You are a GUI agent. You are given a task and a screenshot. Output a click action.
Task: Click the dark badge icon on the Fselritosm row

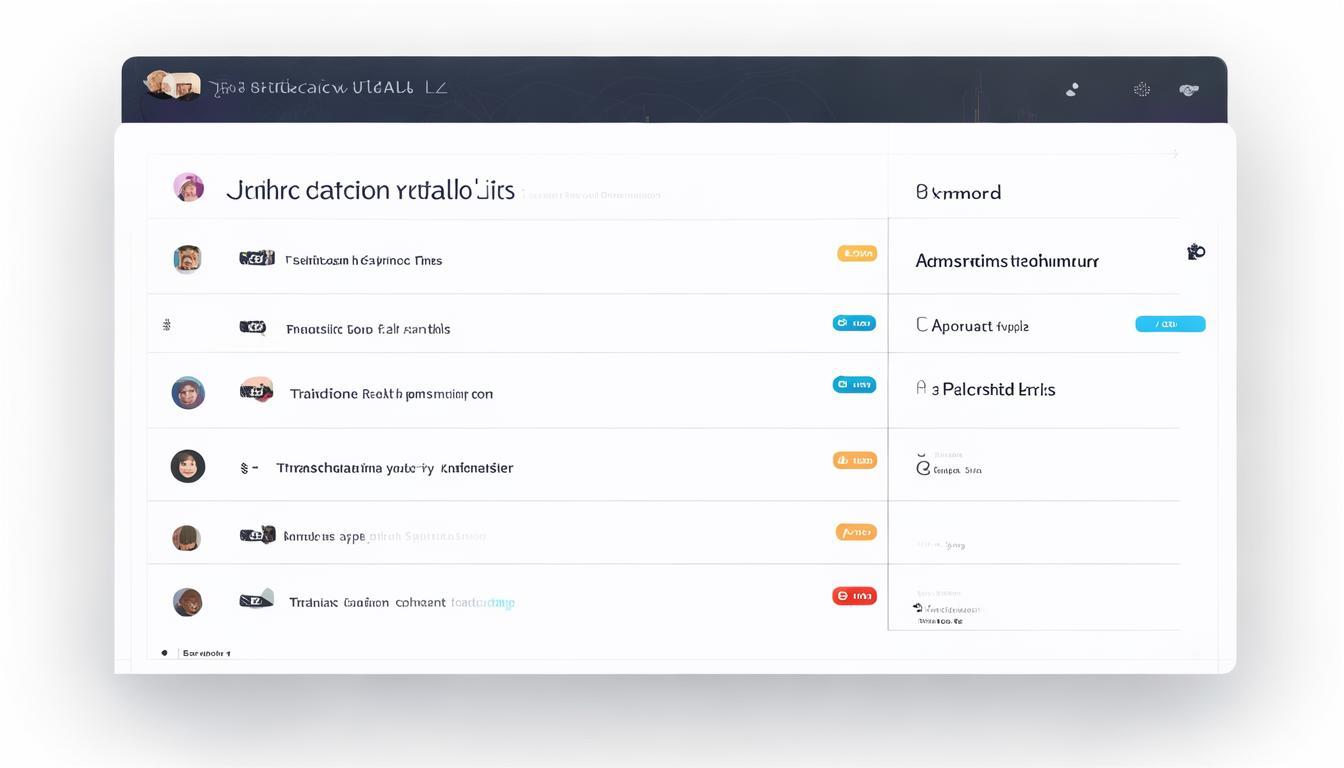pos(256,258)
